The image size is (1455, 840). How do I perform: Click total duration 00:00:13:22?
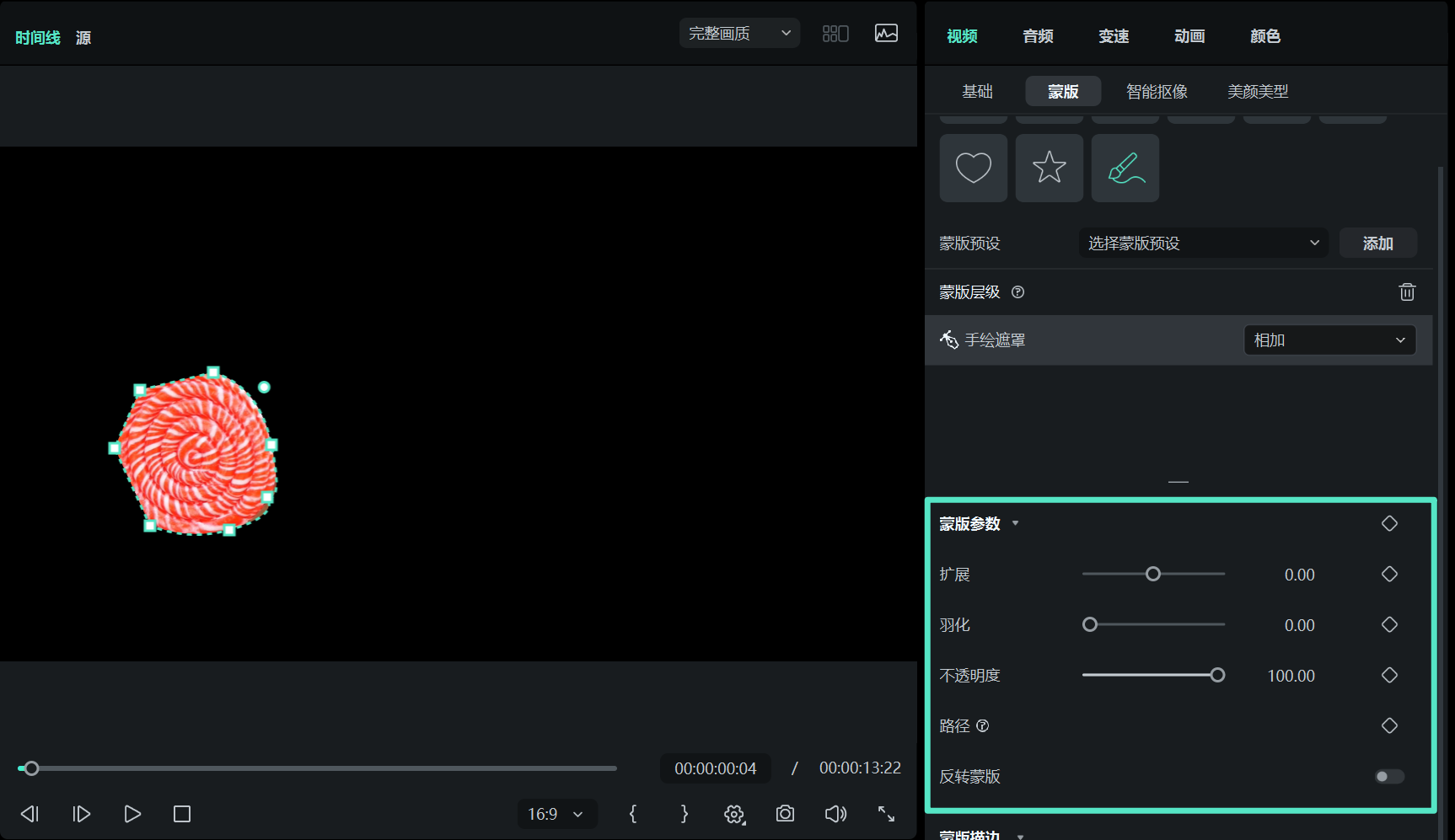point(860,768)
